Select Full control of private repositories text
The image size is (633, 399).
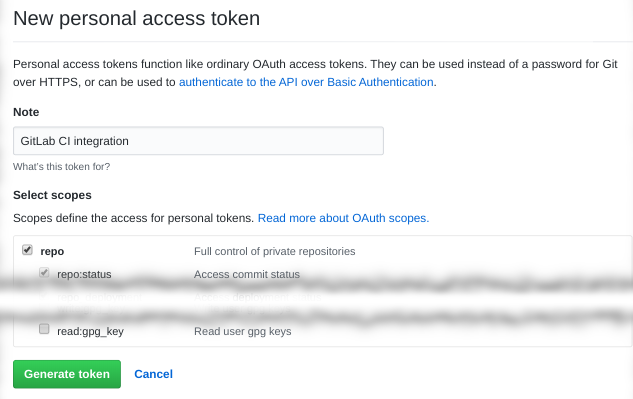(x=275, y=251)
